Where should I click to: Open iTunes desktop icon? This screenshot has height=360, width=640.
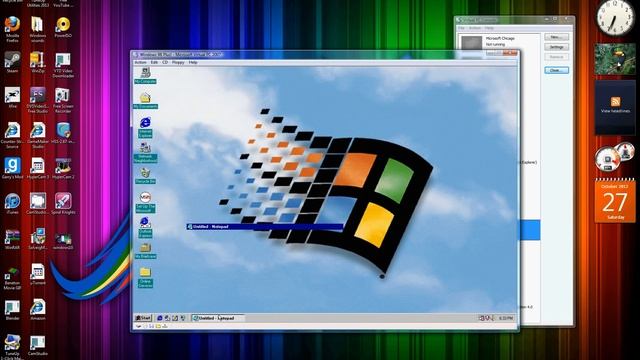[x=12, y=204]
